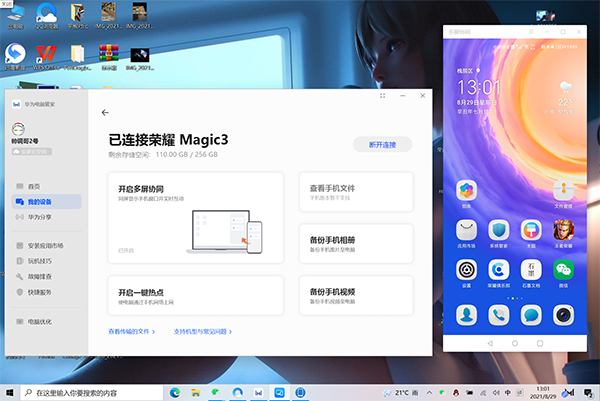Open WeChat on the phone screen
The height and width of the screenshot is (401, 600).
pyautogui.click(x=564, y=269)
